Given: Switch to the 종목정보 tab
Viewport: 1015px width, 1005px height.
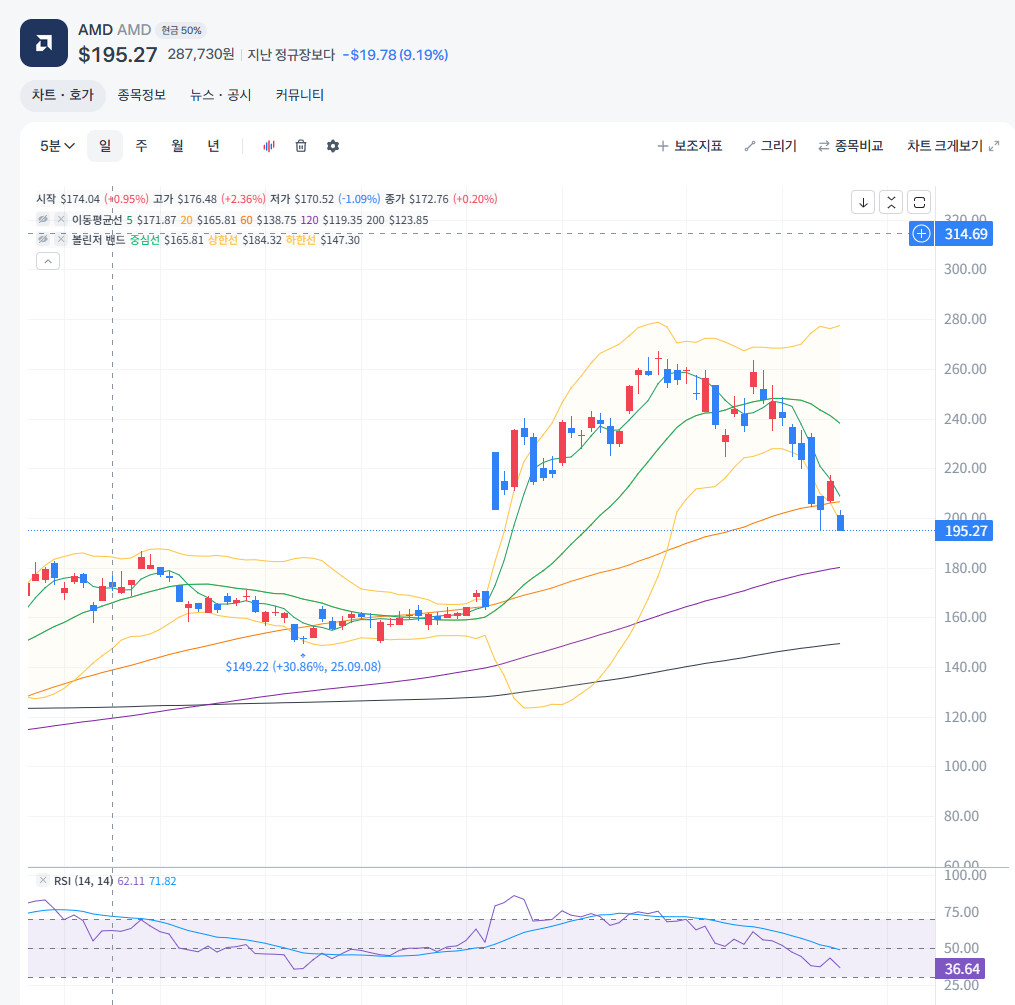Looking at the screenshot, I should pyautogui.click(x=142, y=95).
